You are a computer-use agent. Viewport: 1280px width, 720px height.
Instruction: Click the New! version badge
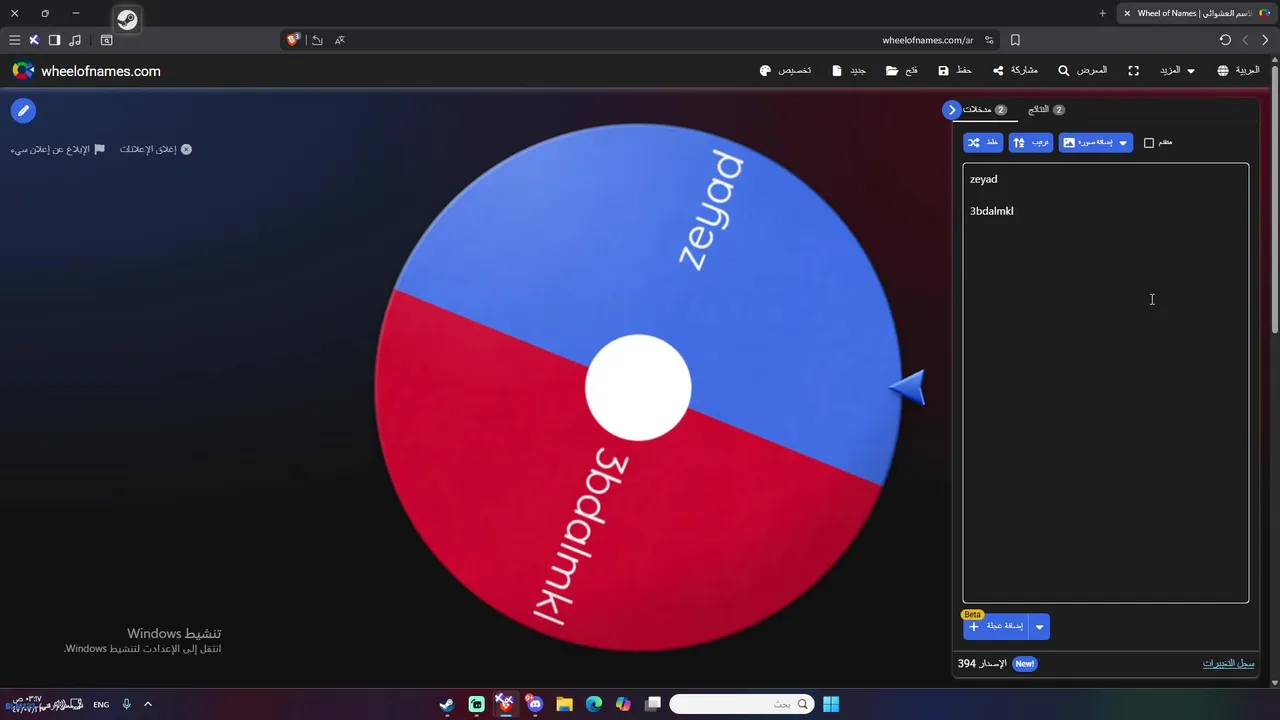pos(1024,664)
